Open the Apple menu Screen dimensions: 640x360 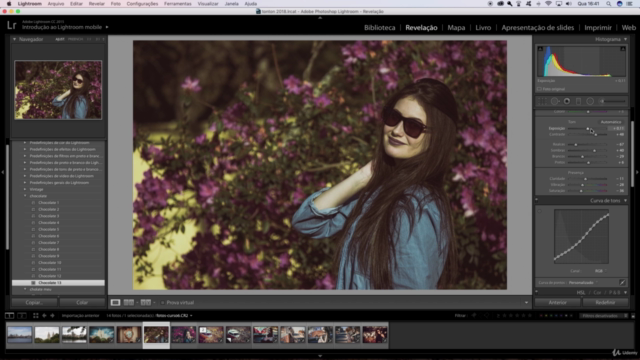point(9,4)
